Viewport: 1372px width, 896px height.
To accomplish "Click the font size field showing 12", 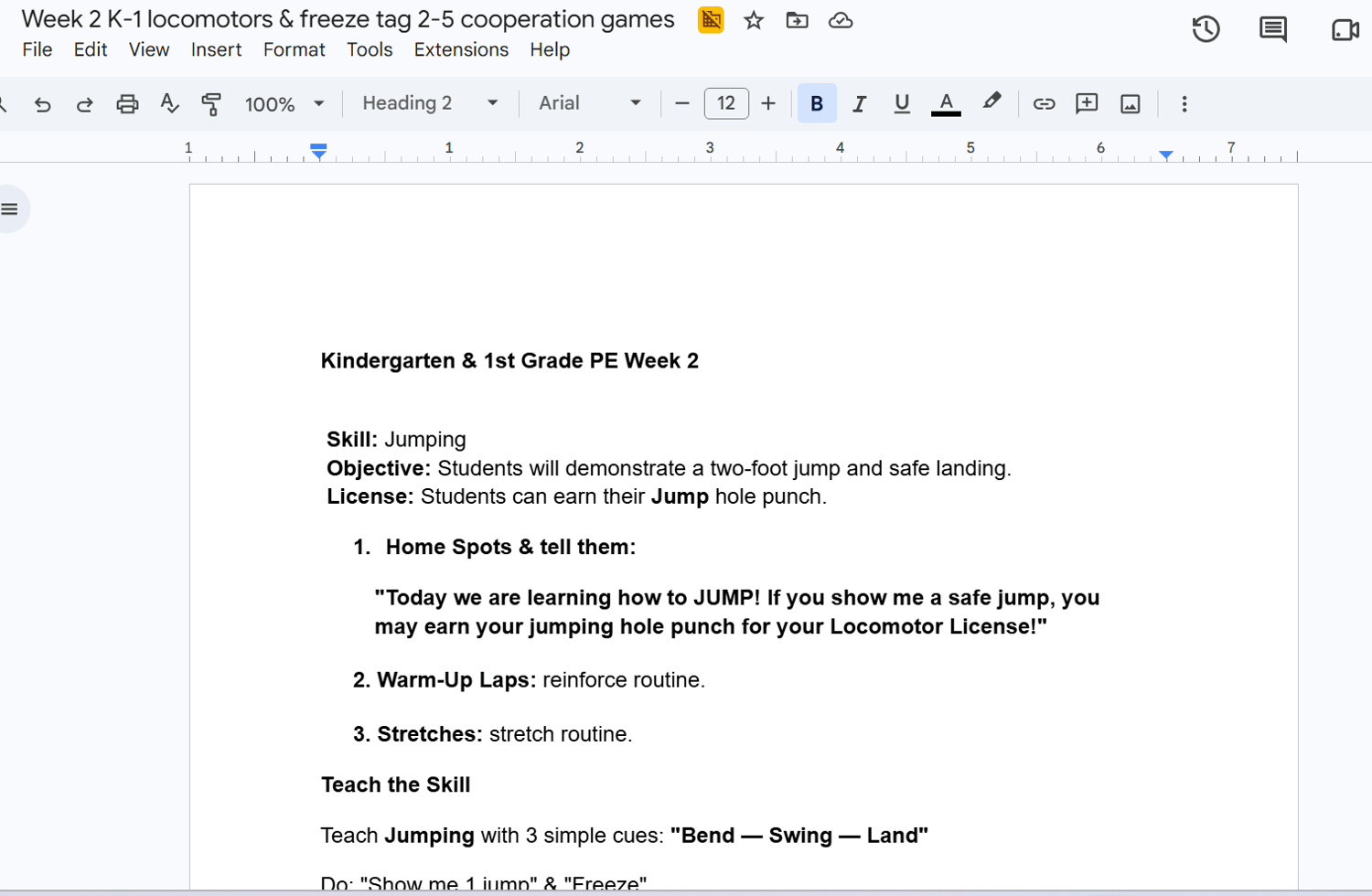I will point(726,103).
